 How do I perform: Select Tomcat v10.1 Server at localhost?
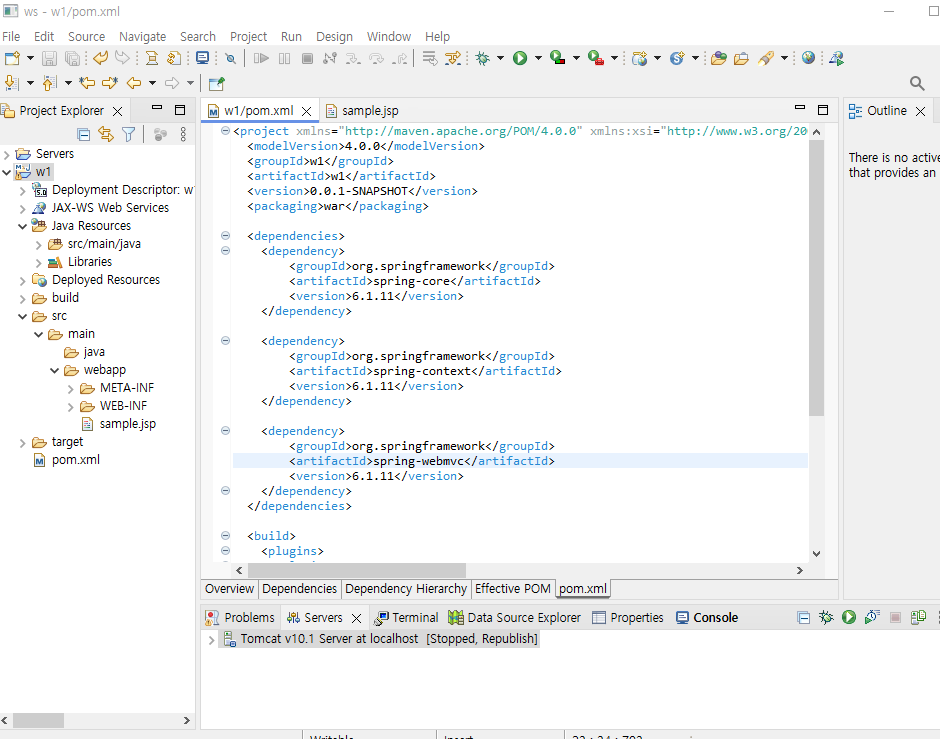coord(329,639)
